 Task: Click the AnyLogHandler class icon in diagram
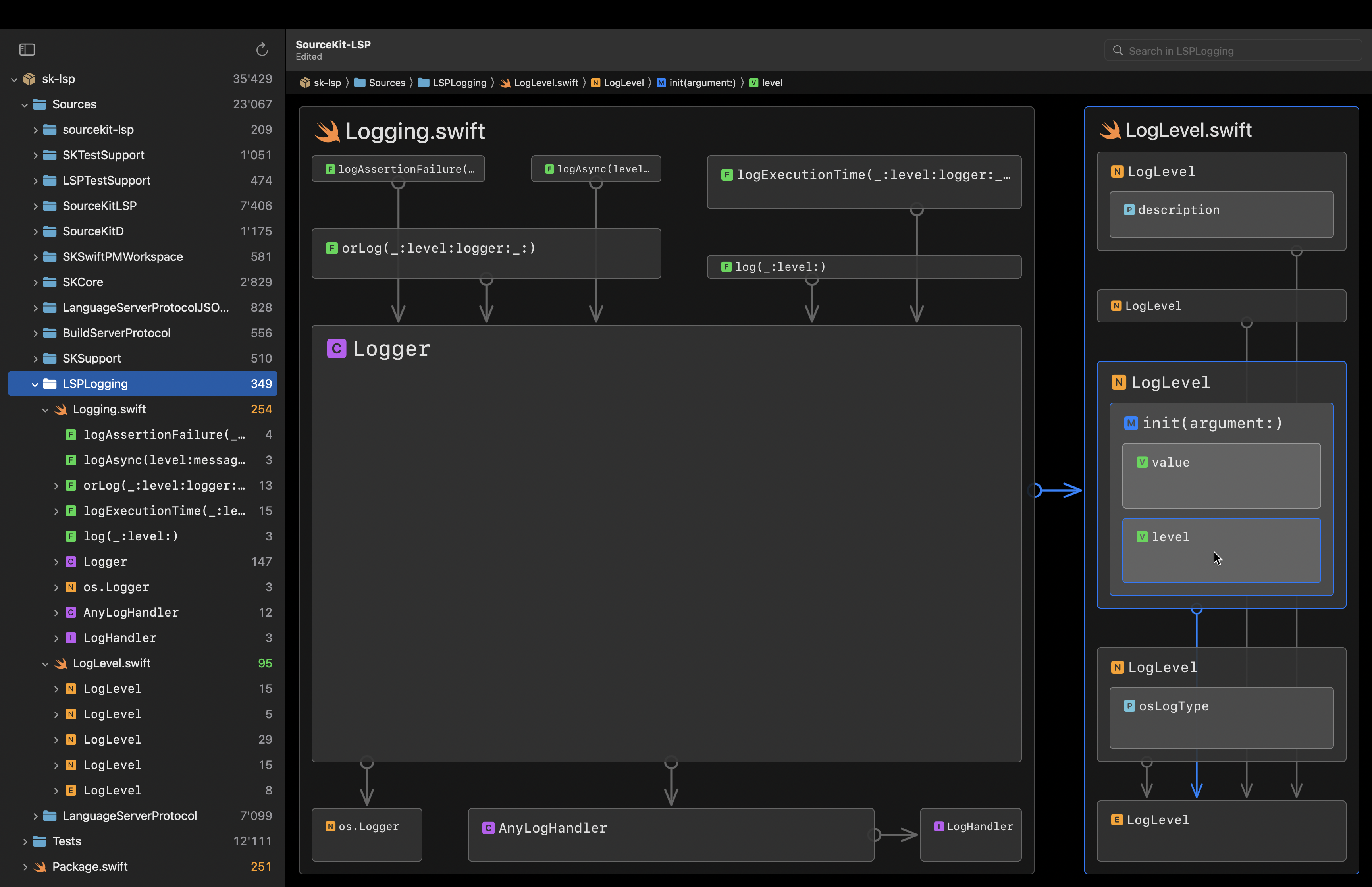pyautogui.click(x=488, y=828)
